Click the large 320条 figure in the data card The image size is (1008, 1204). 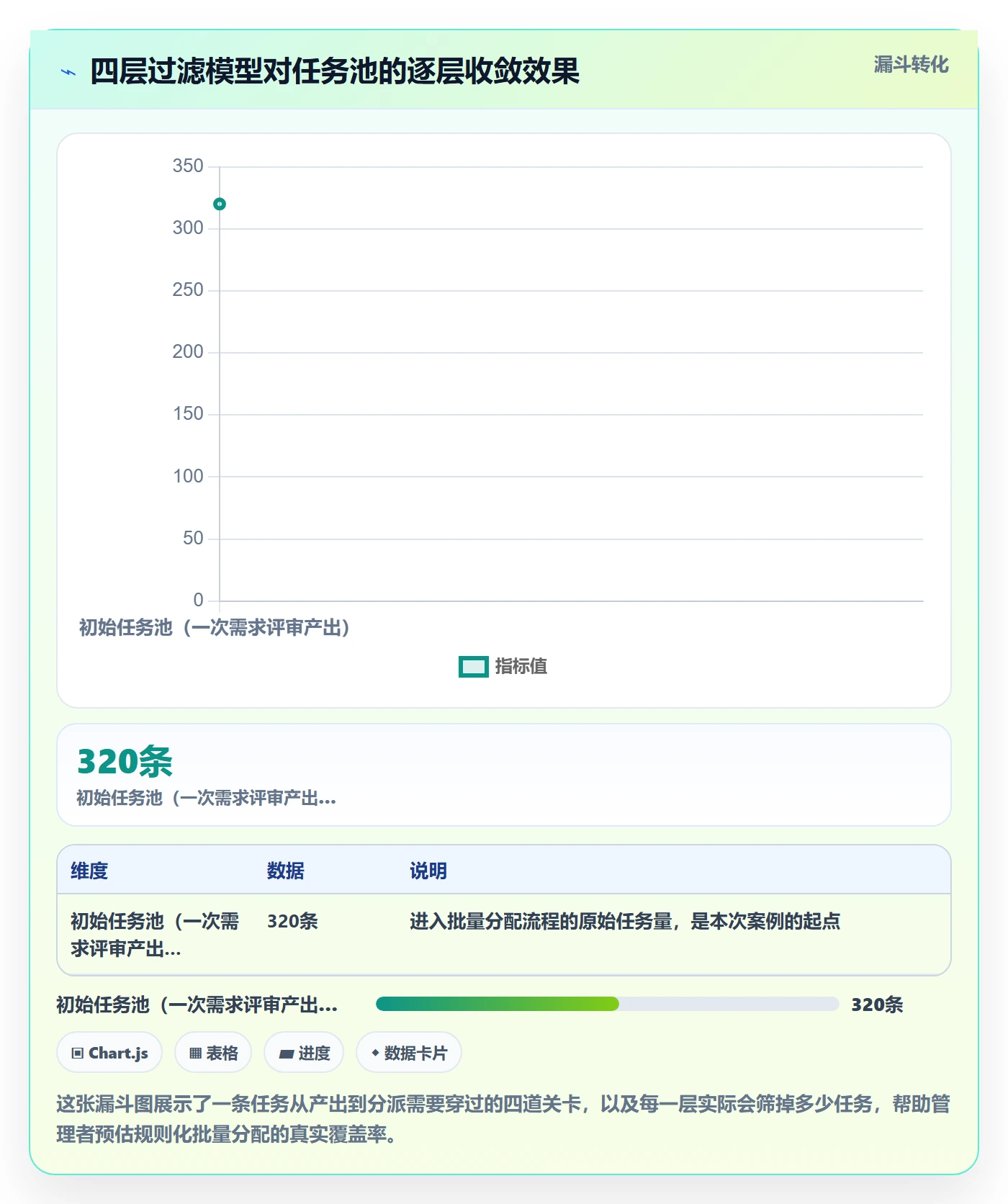tap(125, 761)
